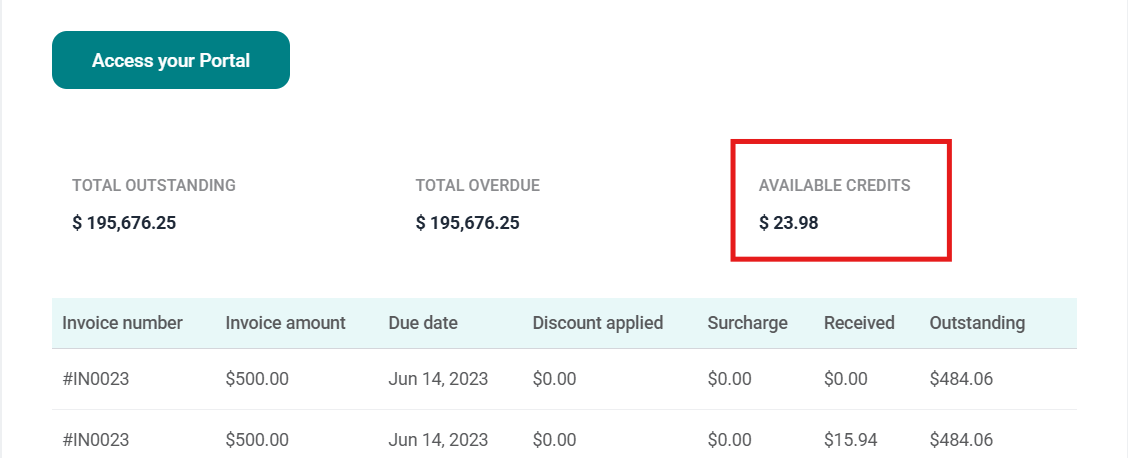Click the Access your Portal button

171,60
